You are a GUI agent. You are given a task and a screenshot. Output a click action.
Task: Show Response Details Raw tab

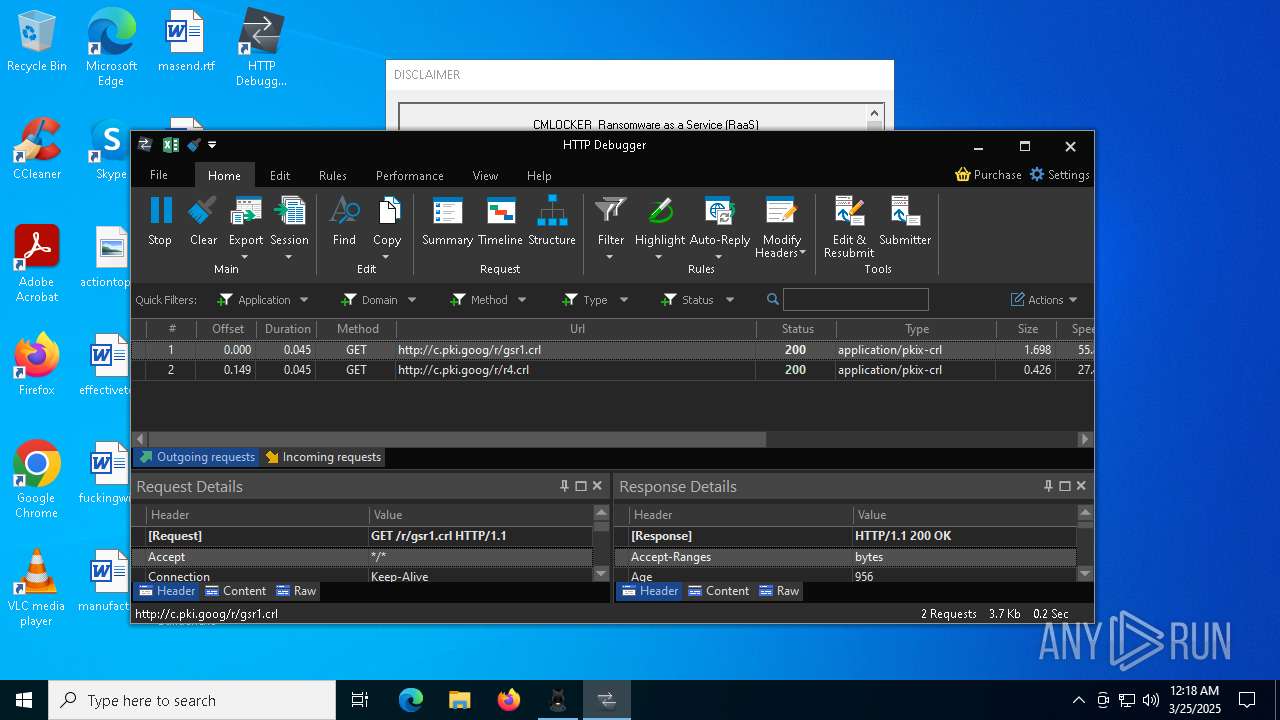[x=779, y=591]
